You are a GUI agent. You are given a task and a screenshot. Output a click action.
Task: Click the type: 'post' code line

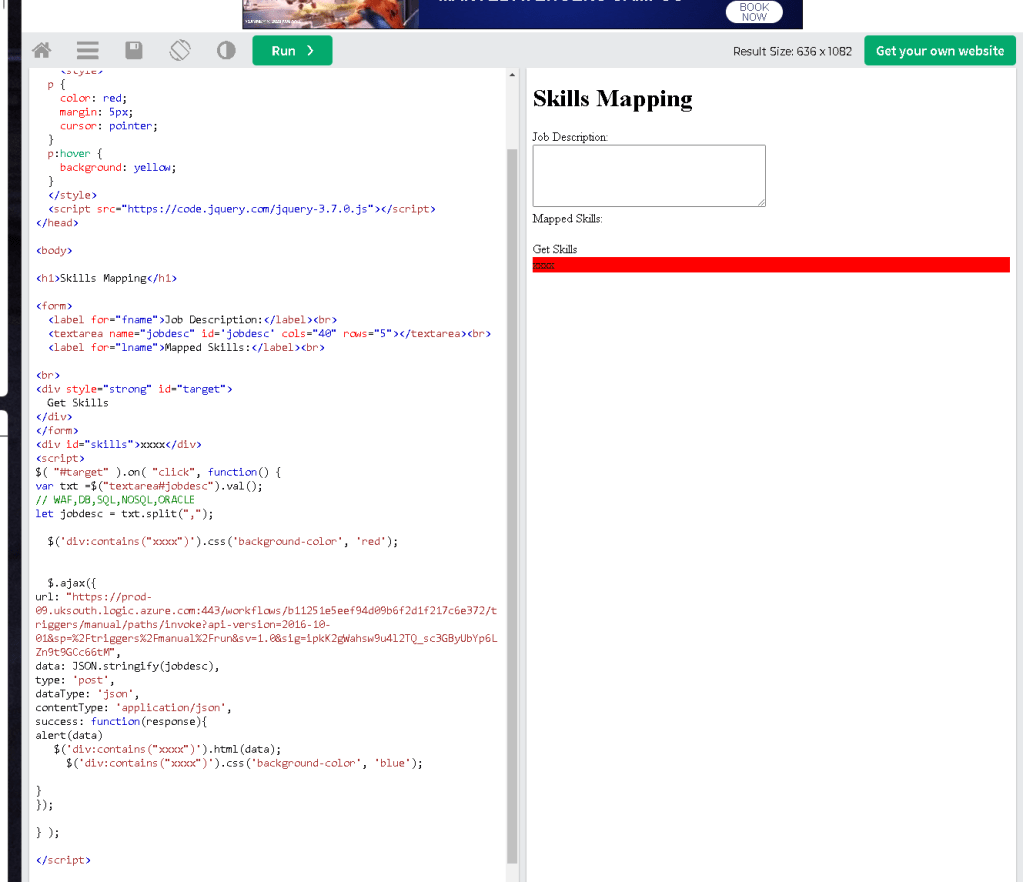[x=75, y=680]
